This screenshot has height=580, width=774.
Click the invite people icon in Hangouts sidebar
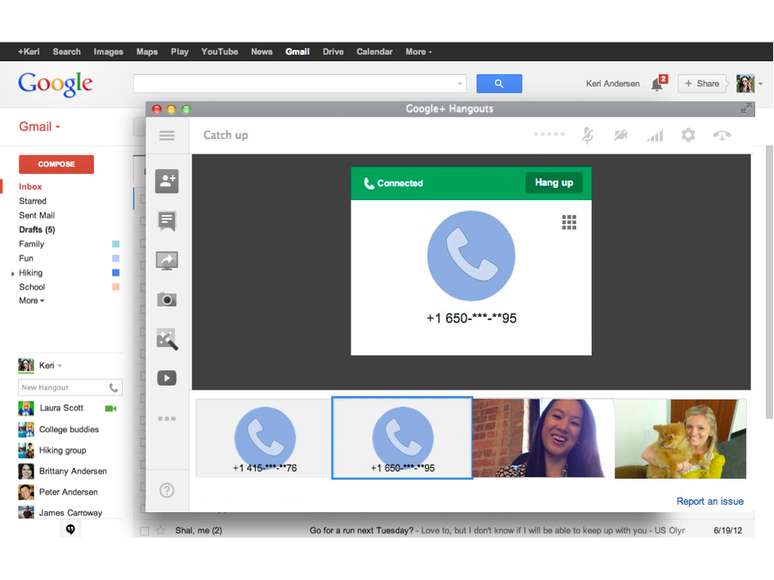(167, 181)
